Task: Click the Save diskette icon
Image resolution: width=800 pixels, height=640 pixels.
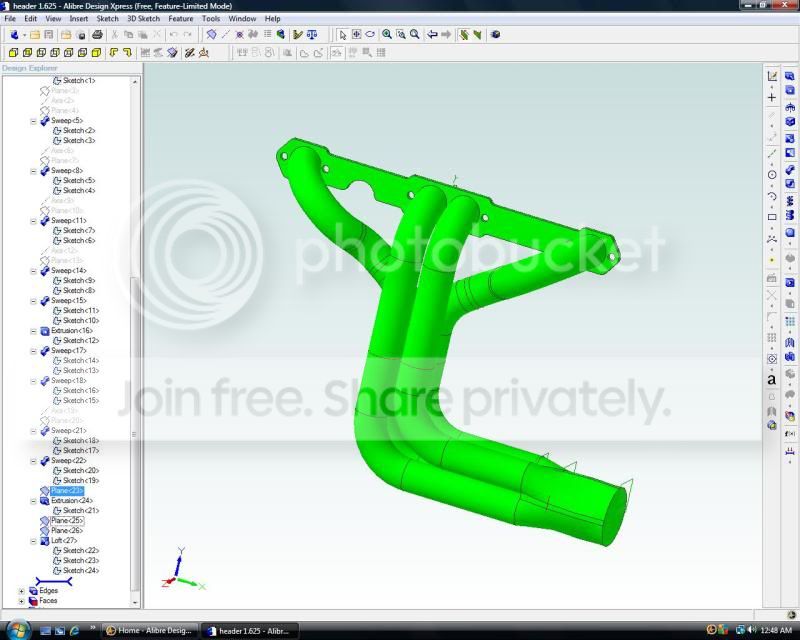Action: [48, 35]
